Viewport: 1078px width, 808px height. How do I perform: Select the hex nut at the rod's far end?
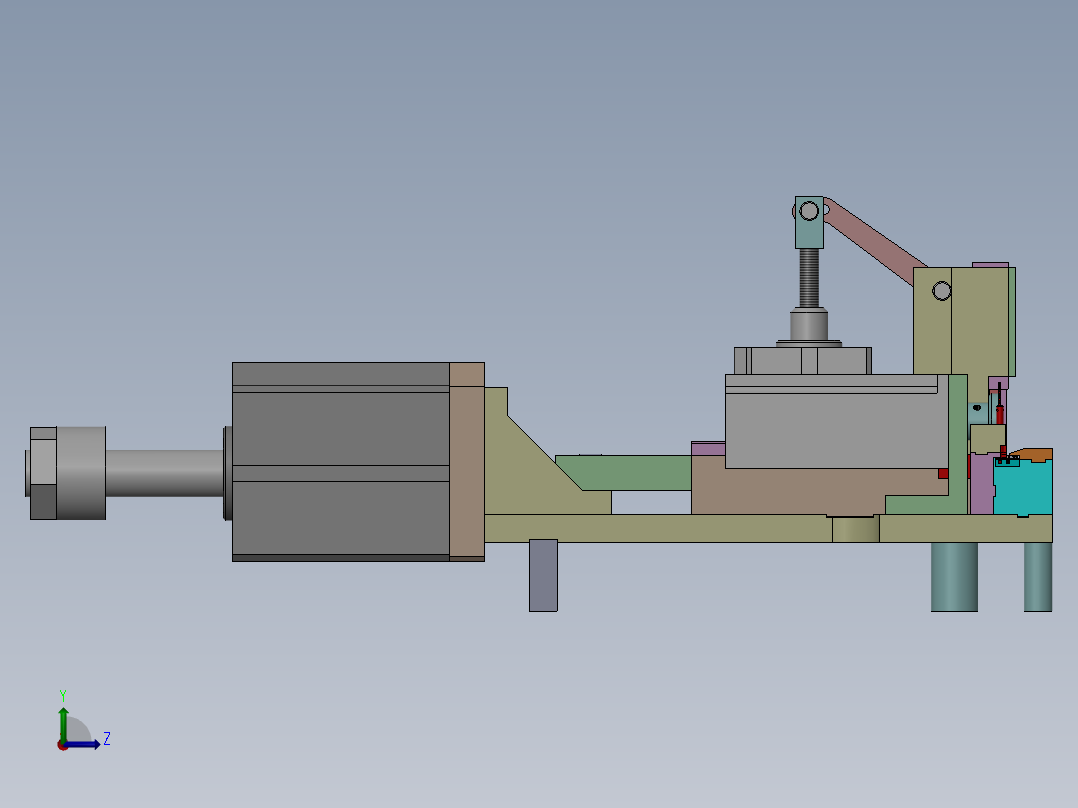click(x=43, y=473)
